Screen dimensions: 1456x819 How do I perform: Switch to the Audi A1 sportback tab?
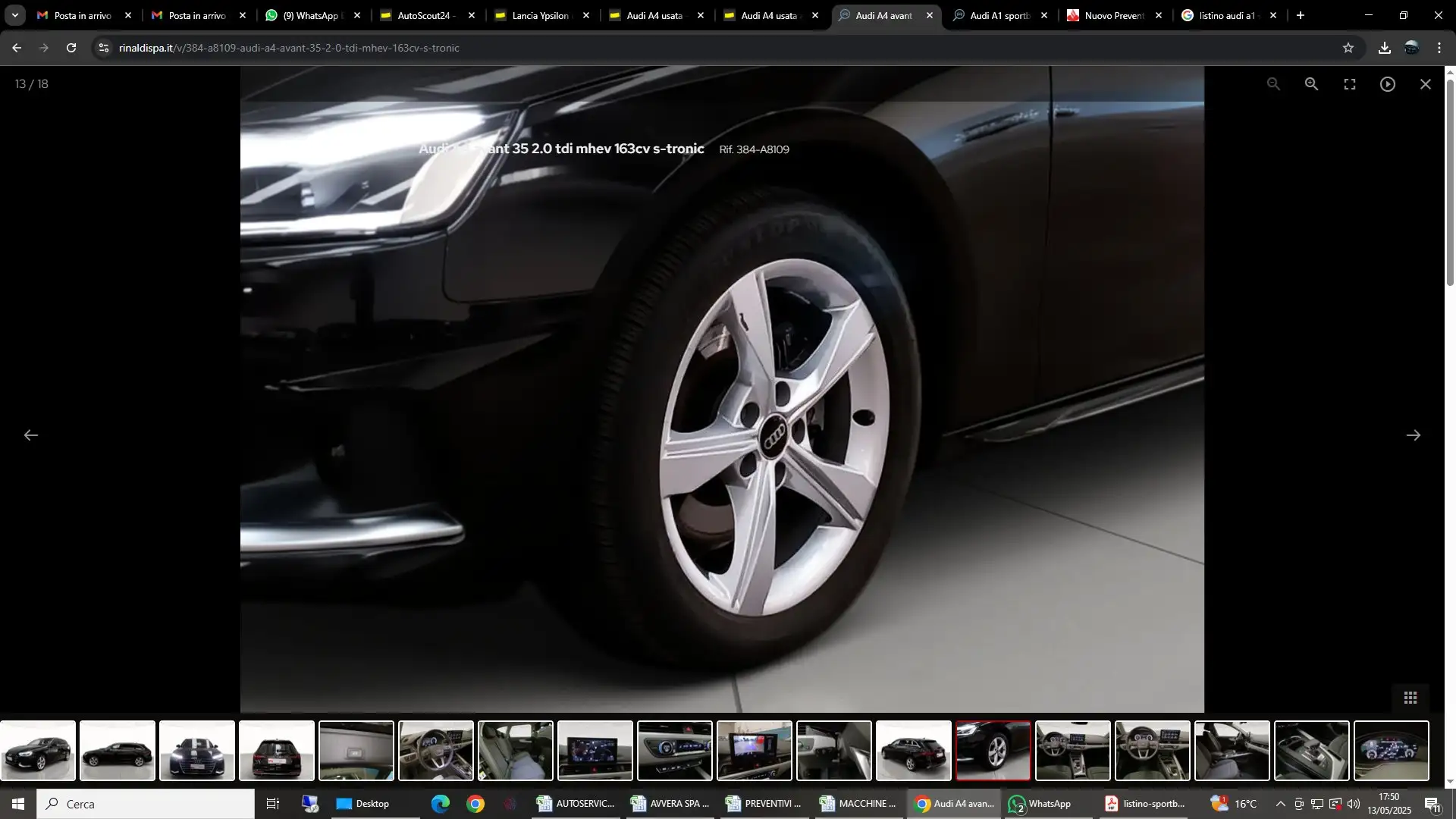tap(999, 15)
